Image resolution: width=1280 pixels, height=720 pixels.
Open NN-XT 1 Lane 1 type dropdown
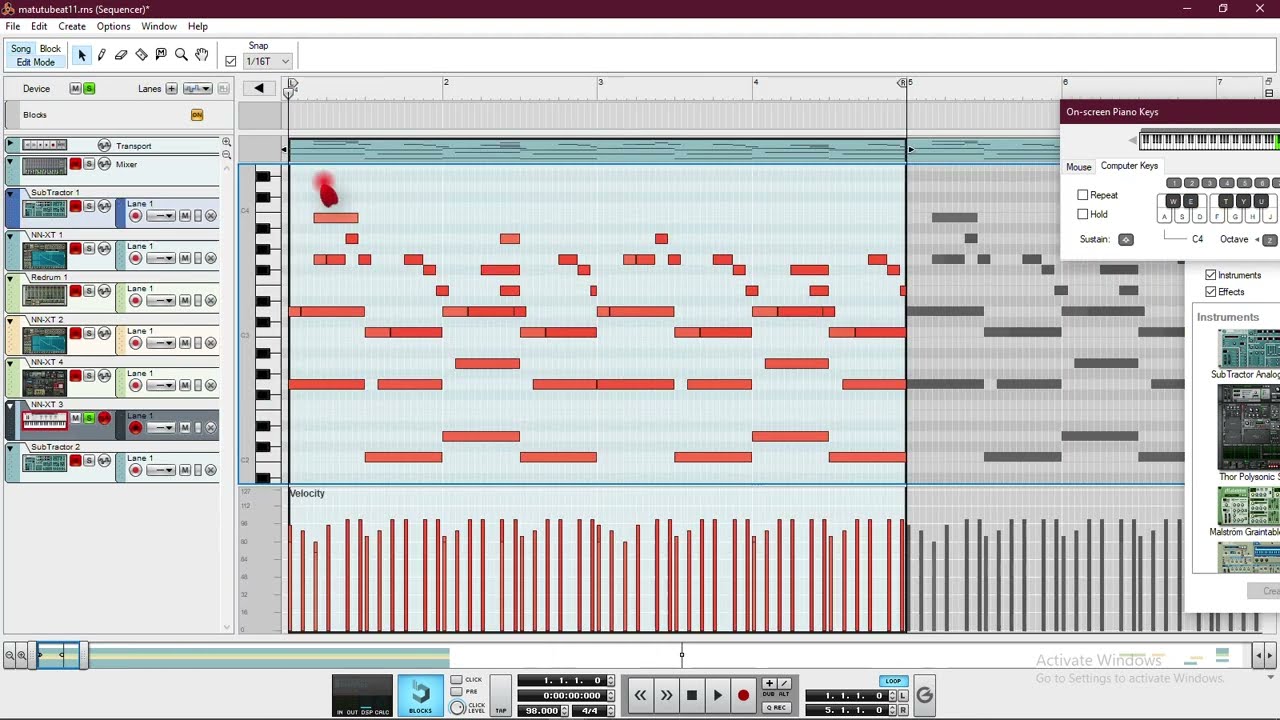pyautogui.click(x=160, y=258)
